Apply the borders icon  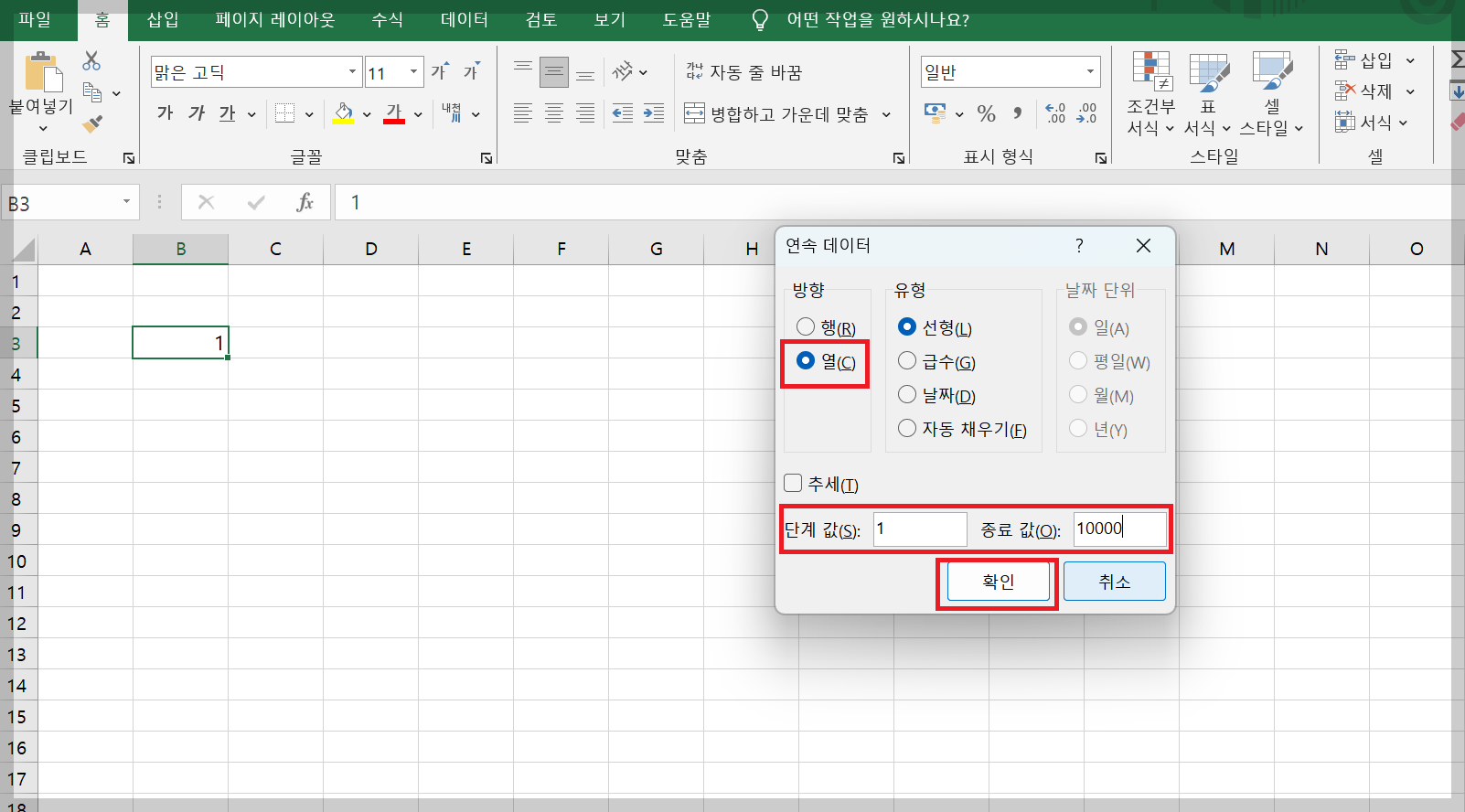[x=285, y=113]
